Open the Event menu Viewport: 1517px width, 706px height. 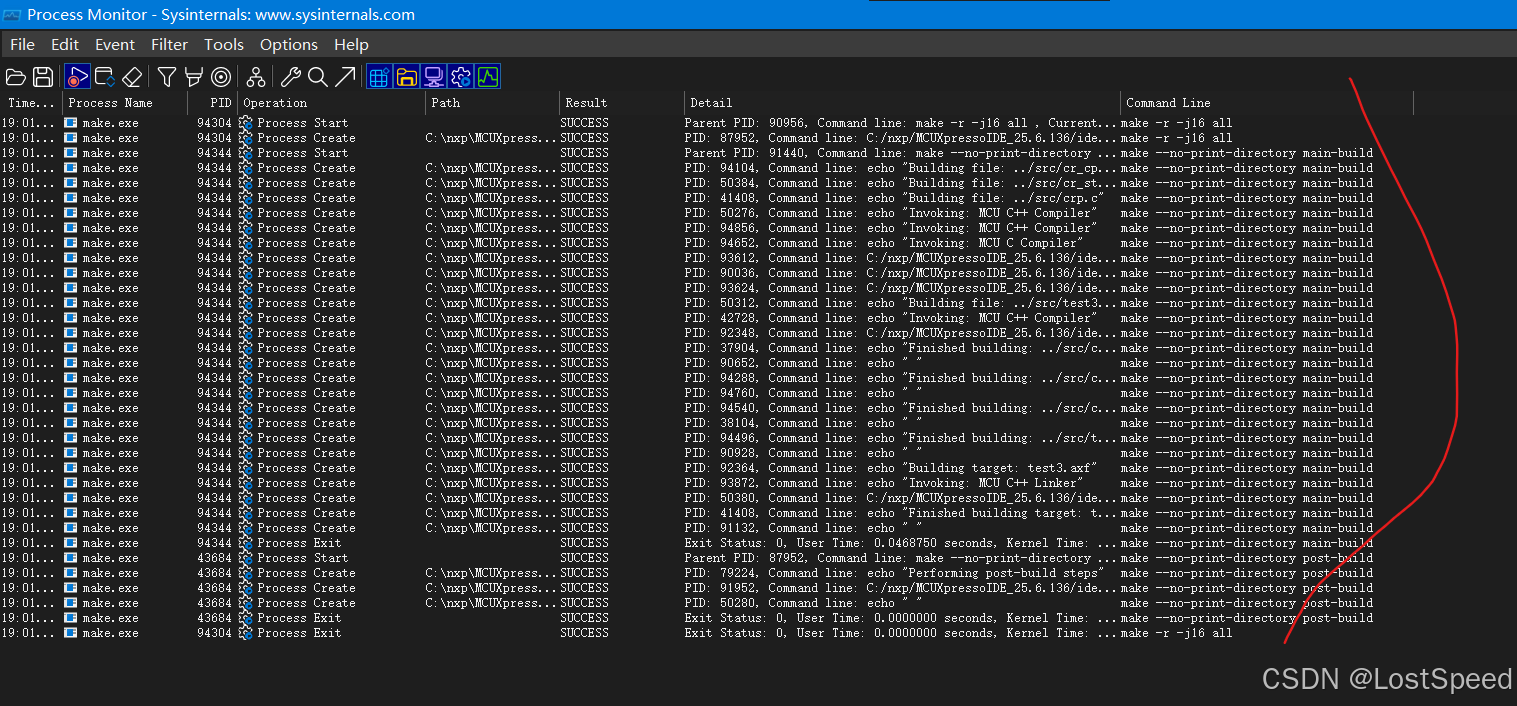pos(115,44)
